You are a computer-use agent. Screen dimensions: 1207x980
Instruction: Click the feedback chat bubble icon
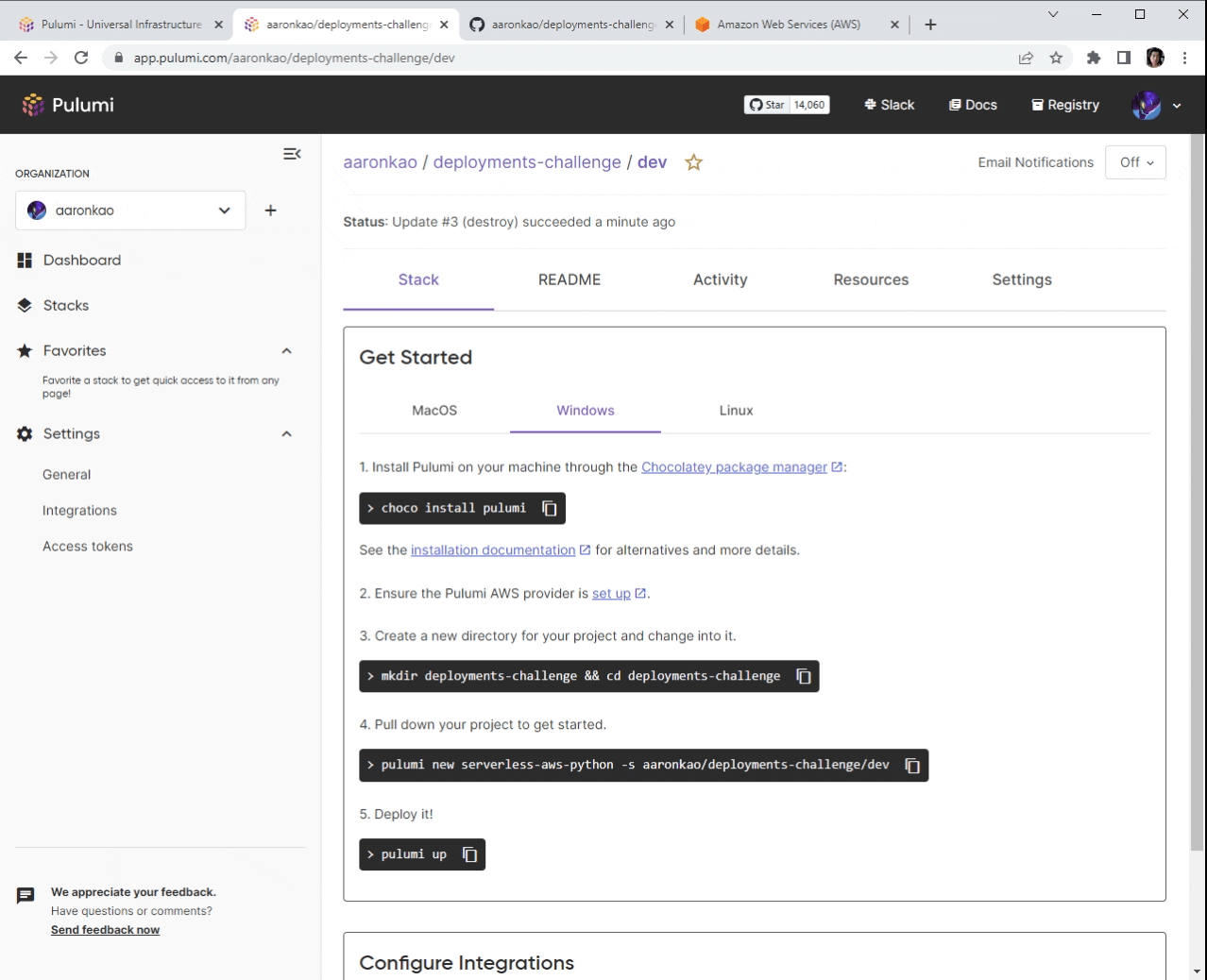[25, 896]
